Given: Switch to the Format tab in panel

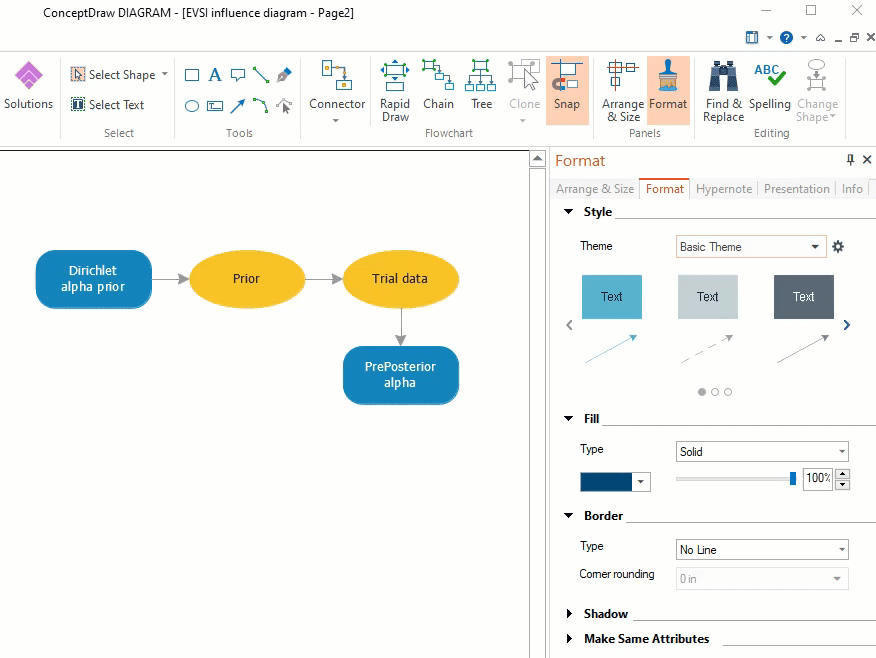Looking at the screenshot, I should (664, 189).
